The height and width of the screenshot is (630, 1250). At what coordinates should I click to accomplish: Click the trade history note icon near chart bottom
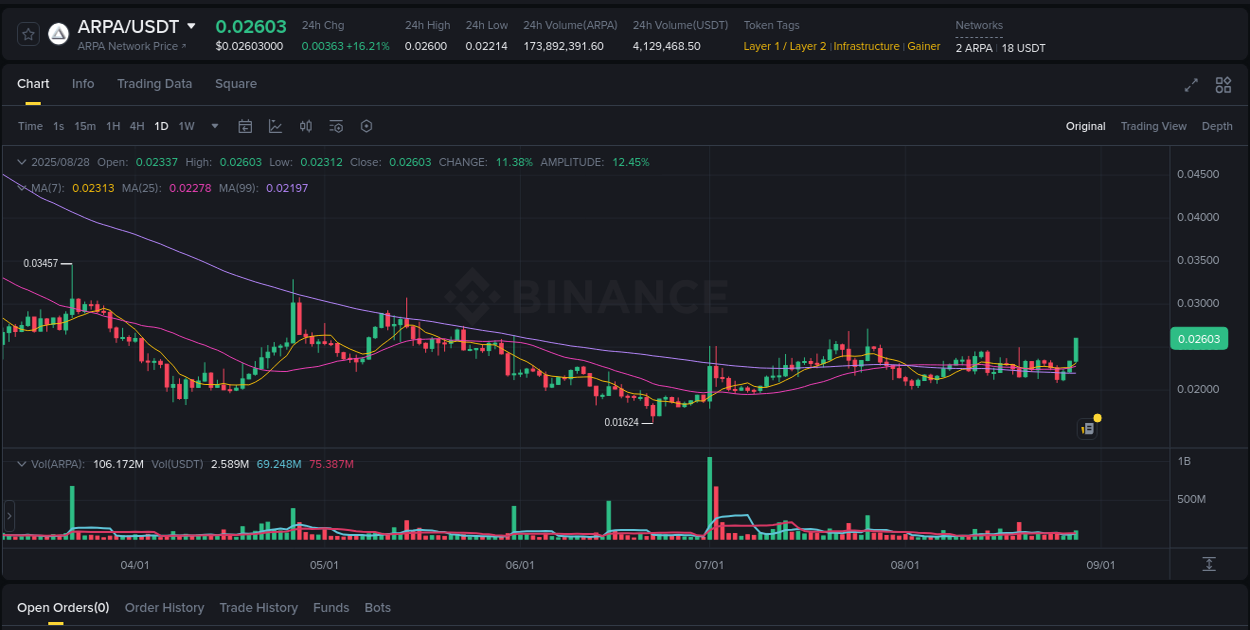(1087, 428)
